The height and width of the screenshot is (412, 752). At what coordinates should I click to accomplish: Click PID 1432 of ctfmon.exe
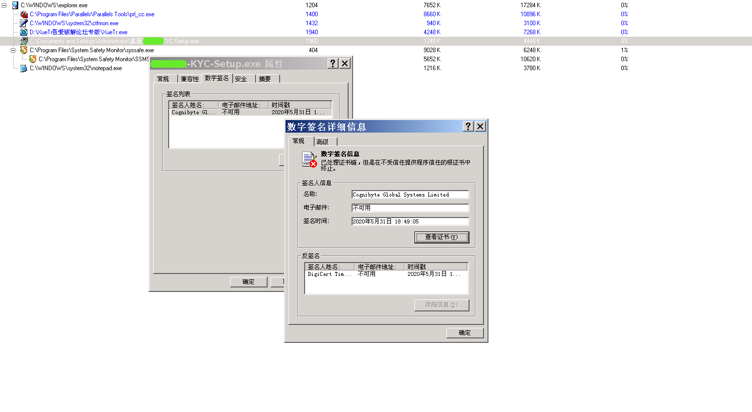pos(312,23)
